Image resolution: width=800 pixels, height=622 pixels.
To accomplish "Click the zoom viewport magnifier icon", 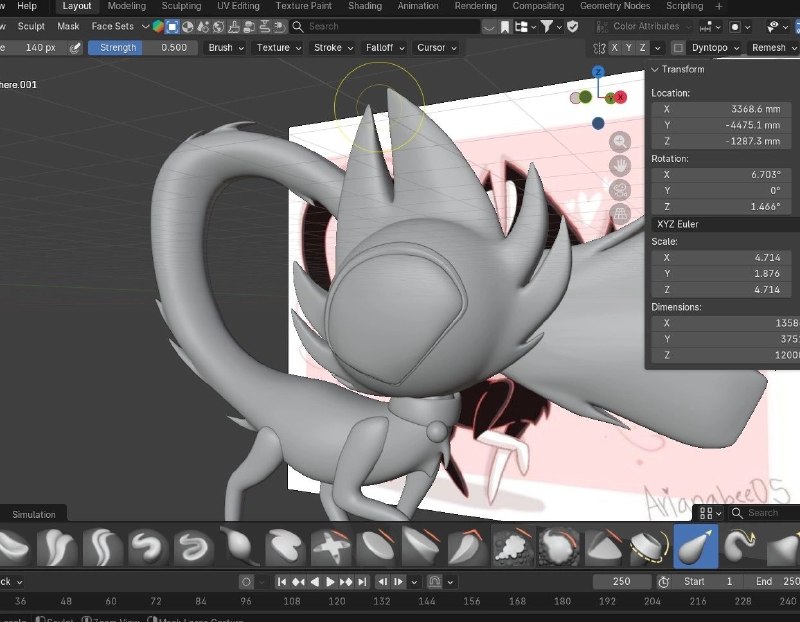I will click(620, 142).
